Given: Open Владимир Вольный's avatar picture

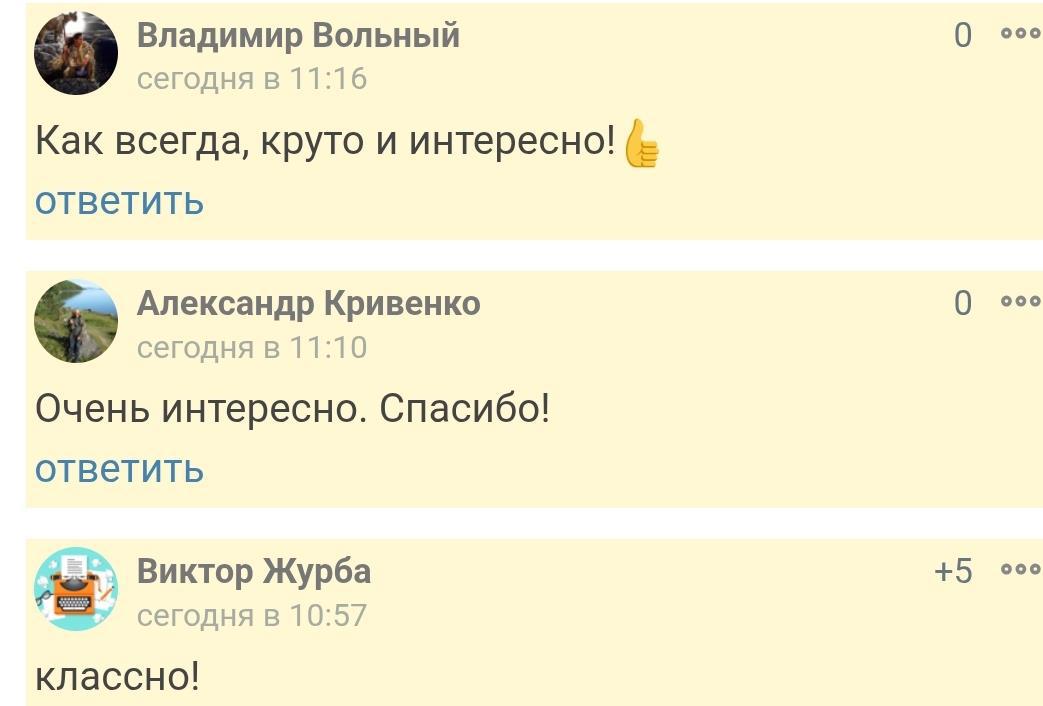Looking at the screenshot, I should pyautogui.click(x=76, y=54).
